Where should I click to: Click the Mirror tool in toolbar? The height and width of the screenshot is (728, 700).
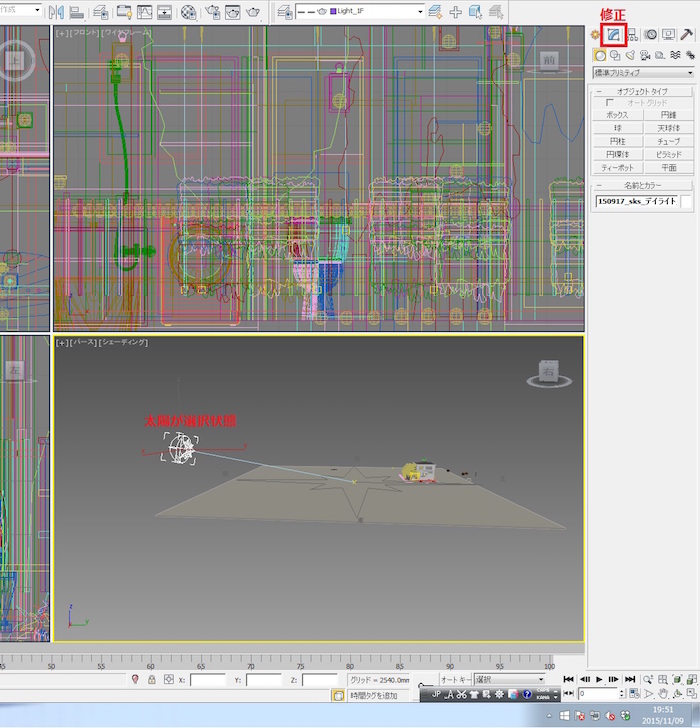(x=56, y=12)
